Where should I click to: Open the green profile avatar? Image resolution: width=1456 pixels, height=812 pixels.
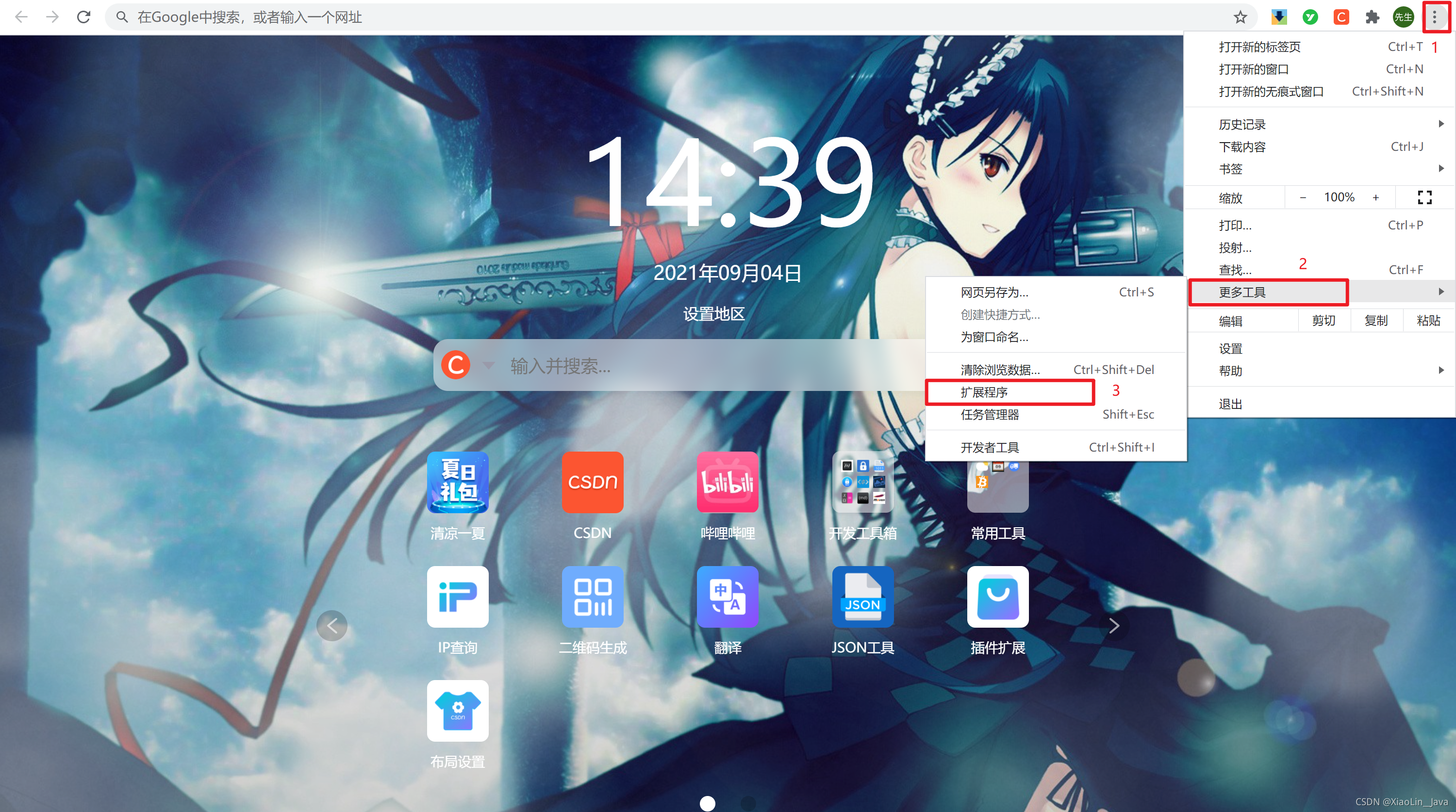(x=1404, y=17)
